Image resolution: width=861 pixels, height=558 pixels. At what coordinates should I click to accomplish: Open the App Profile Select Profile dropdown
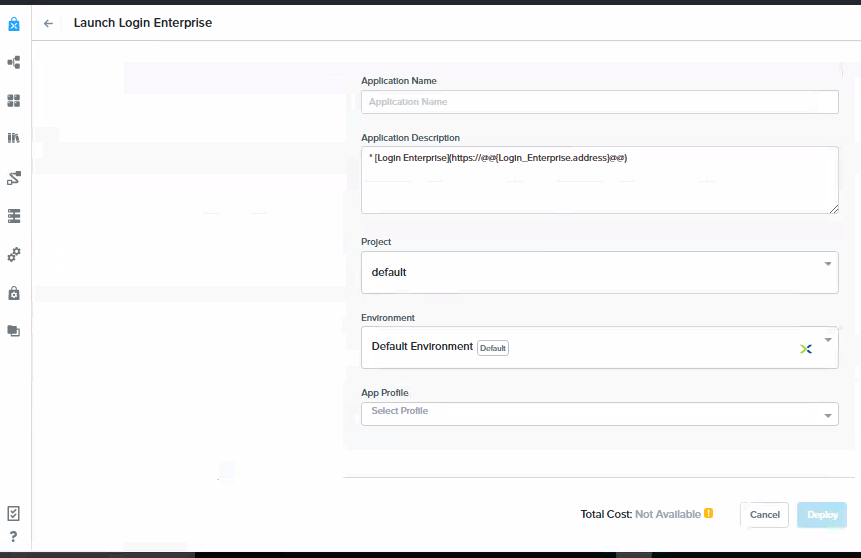pos(600,414)
